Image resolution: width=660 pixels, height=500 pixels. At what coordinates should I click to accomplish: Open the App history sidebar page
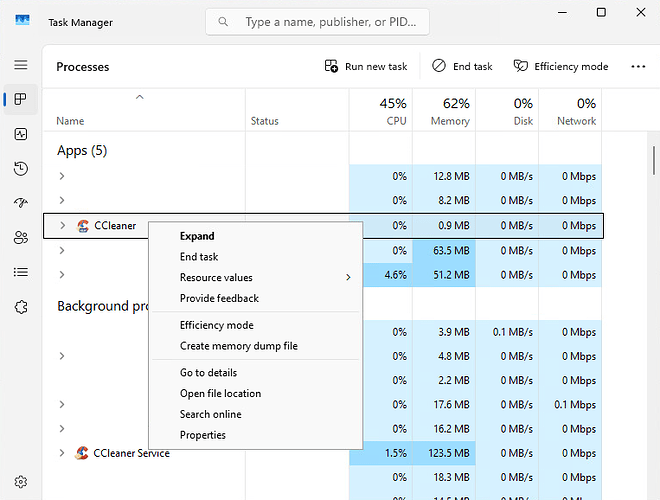coord(21,169)
